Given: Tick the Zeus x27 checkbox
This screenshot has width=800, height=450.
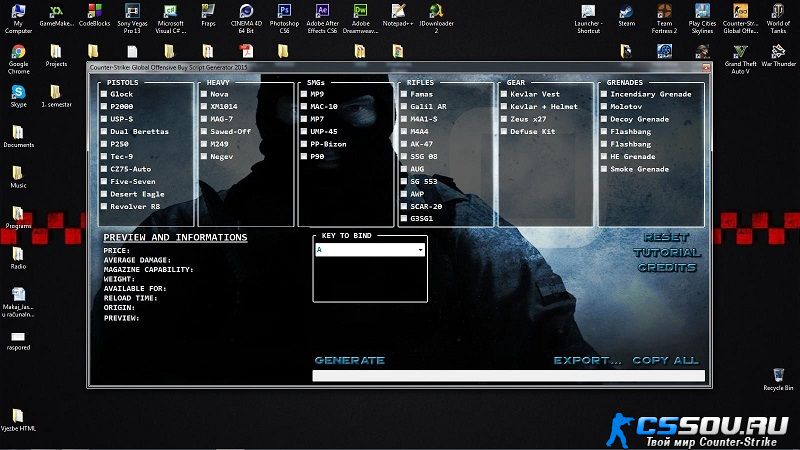Looking at the screenshot, I should click(504, 119).
